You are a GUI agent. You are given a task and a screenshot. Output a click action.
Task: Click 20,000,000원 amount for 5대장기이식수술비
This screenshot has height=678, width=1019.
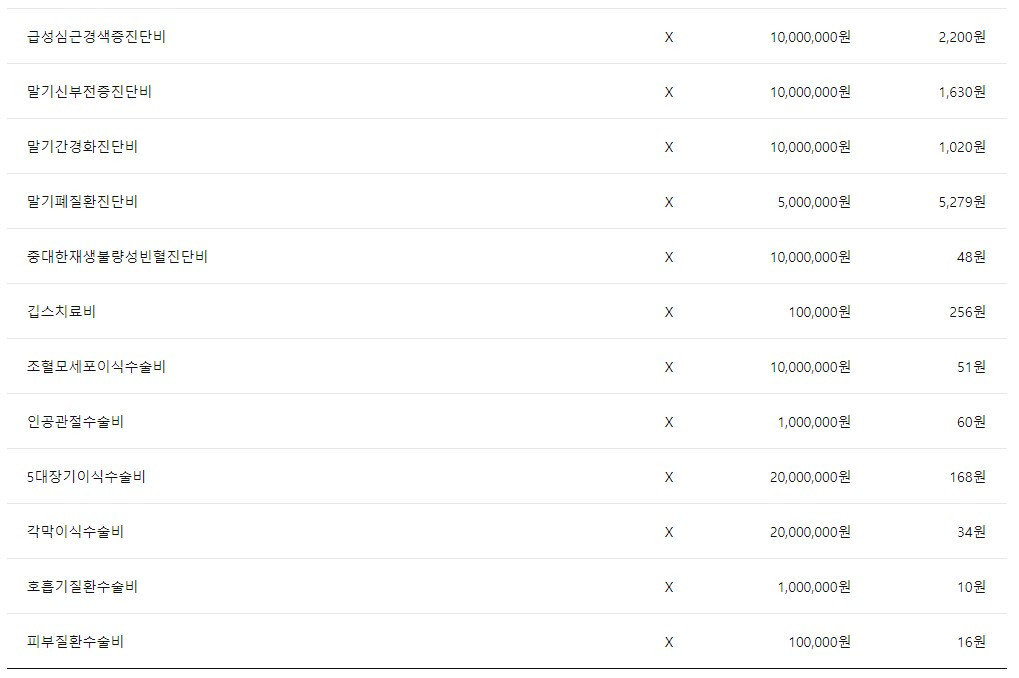(810, 477)
